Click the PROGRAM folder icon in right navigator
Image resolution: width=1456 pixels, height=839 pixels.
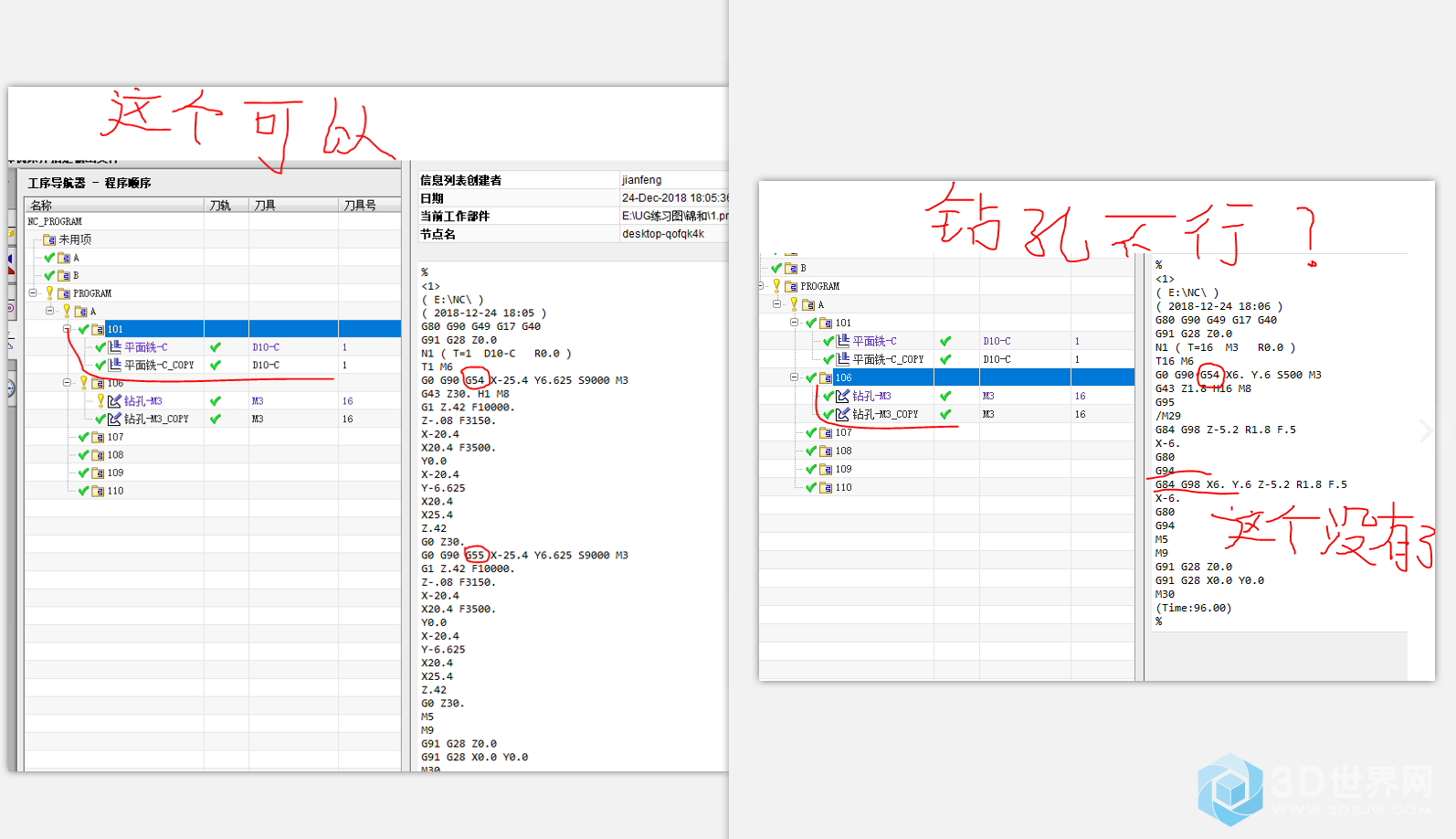point(791,286)
